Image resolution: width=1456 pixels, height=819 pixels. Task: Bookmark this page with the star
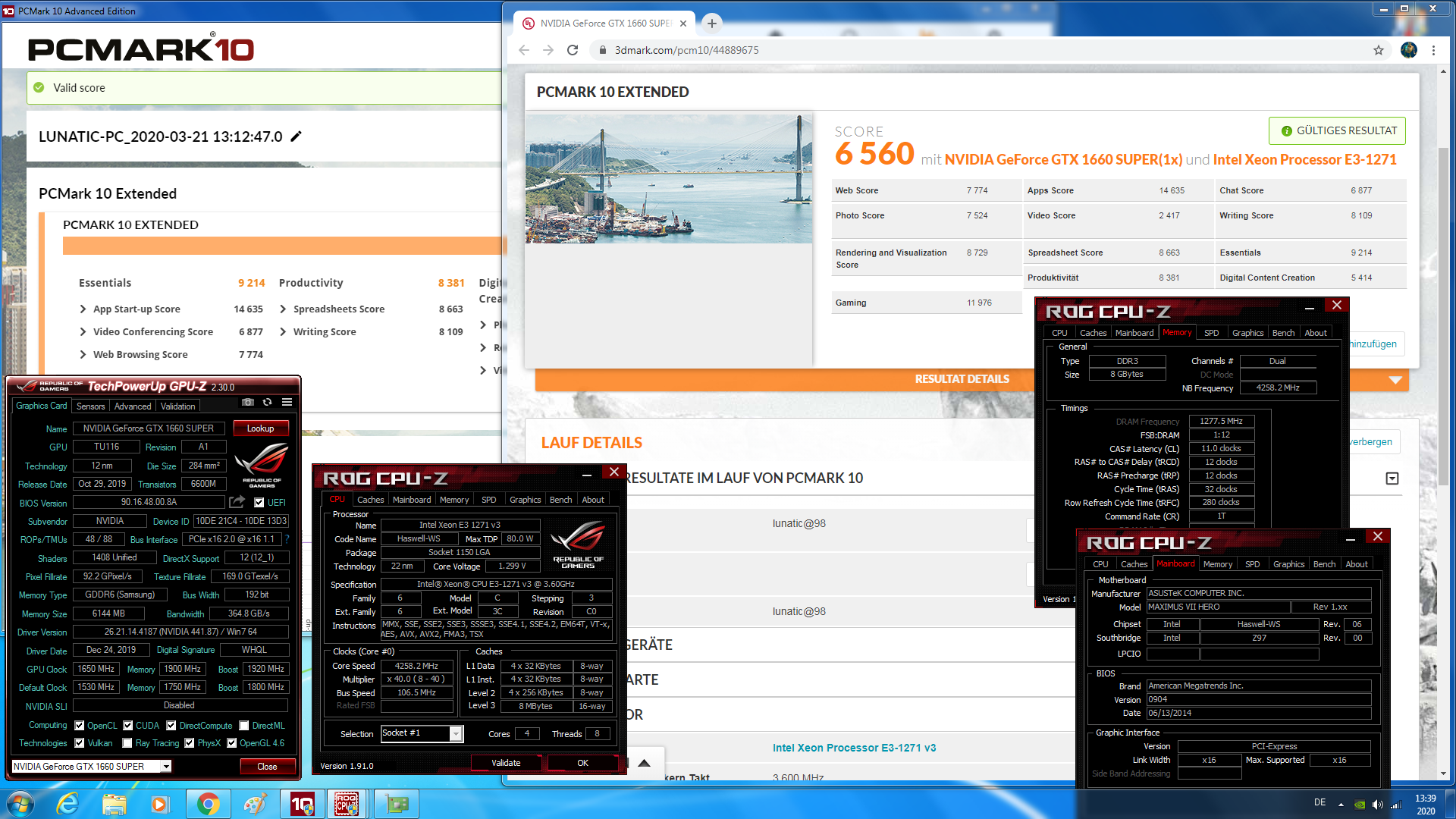[1378, 50]
